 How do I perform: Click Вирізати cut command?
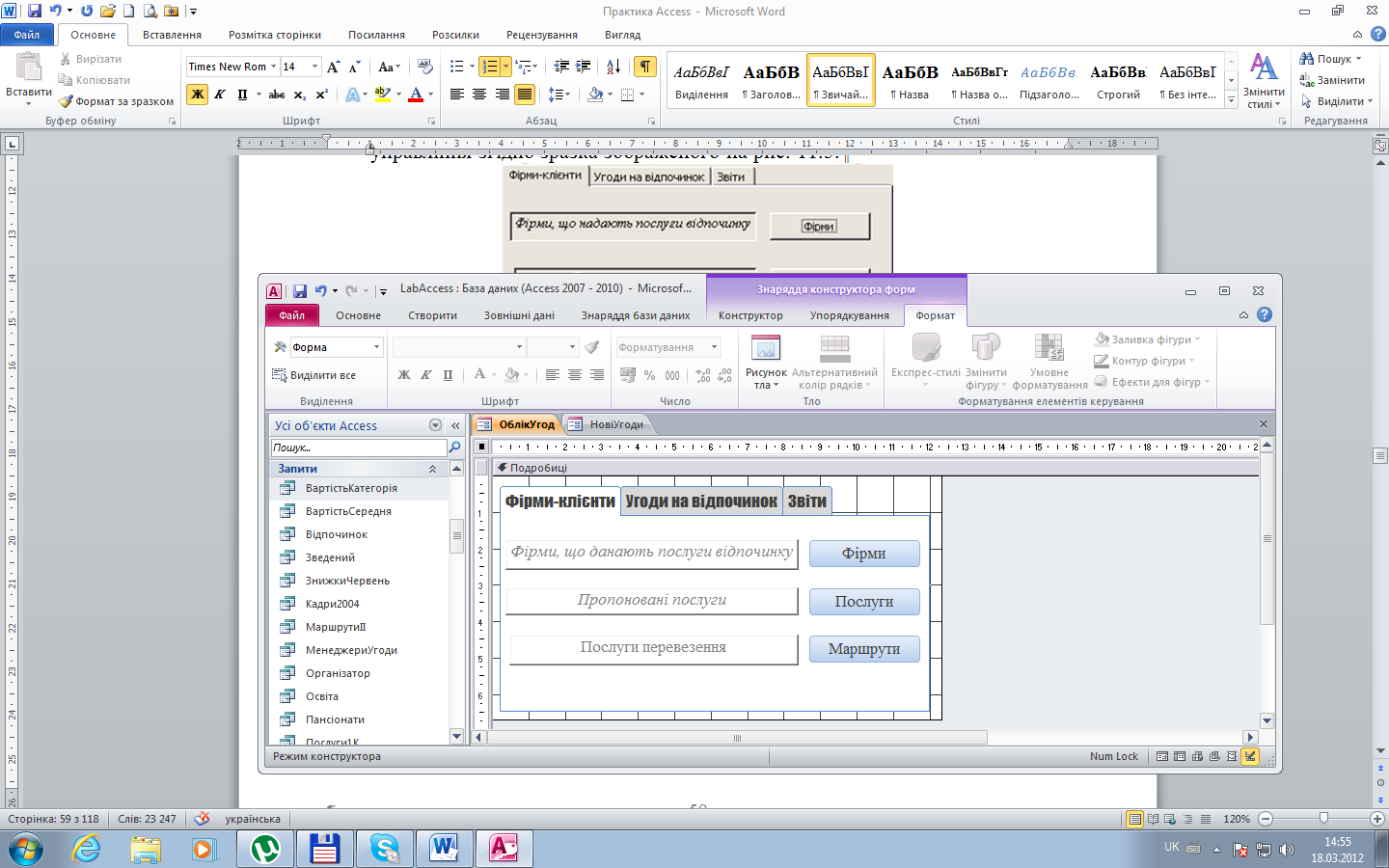click(91, 59)
